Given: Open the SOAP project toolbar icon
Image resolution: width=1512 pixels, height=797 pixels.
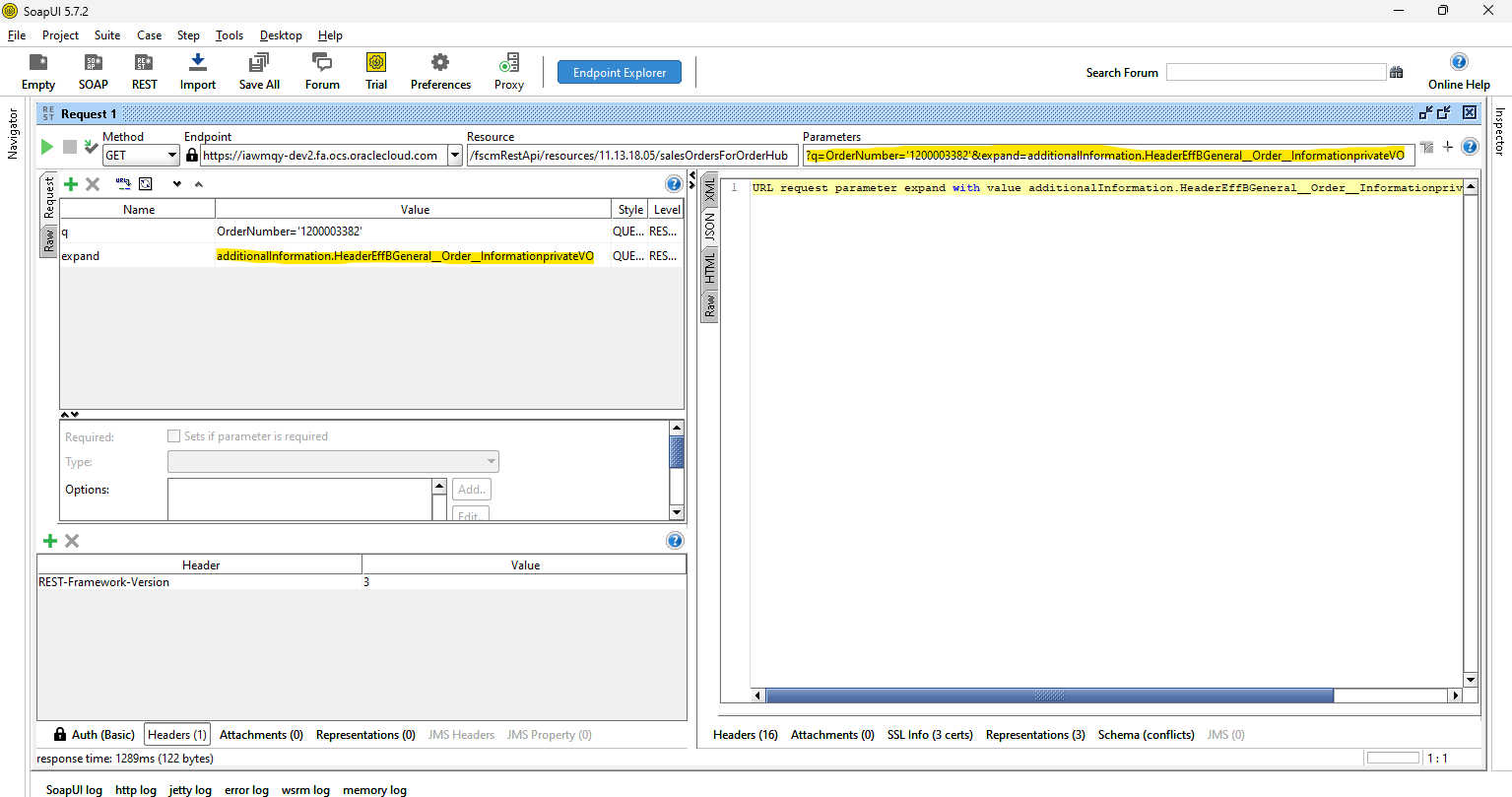Looking at the screenshot, I should [94, 72].
